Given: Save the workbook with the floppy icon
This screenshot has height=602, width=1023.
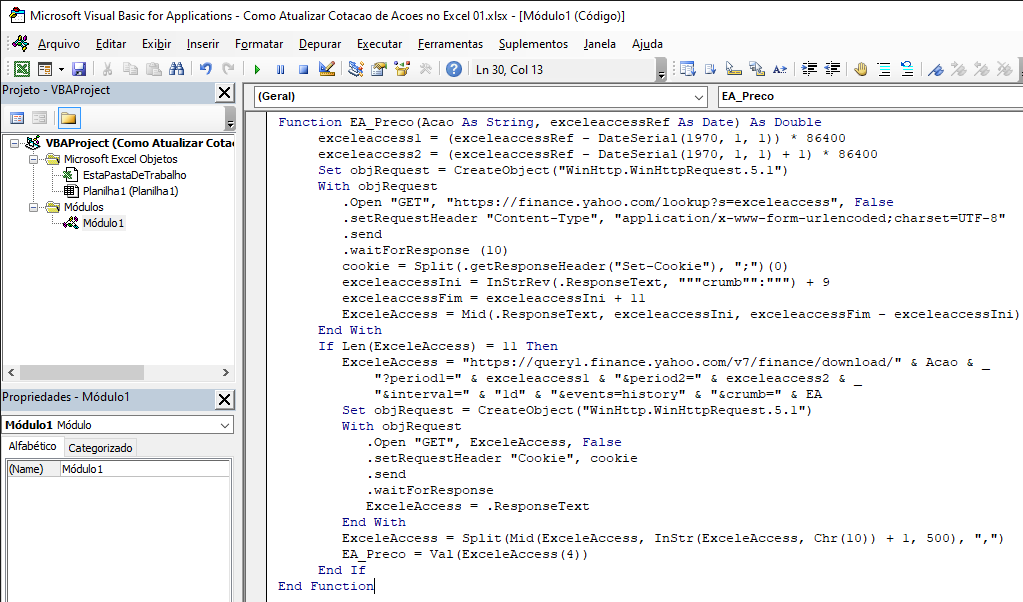Looking at the screenshot, I should point(79,69).
